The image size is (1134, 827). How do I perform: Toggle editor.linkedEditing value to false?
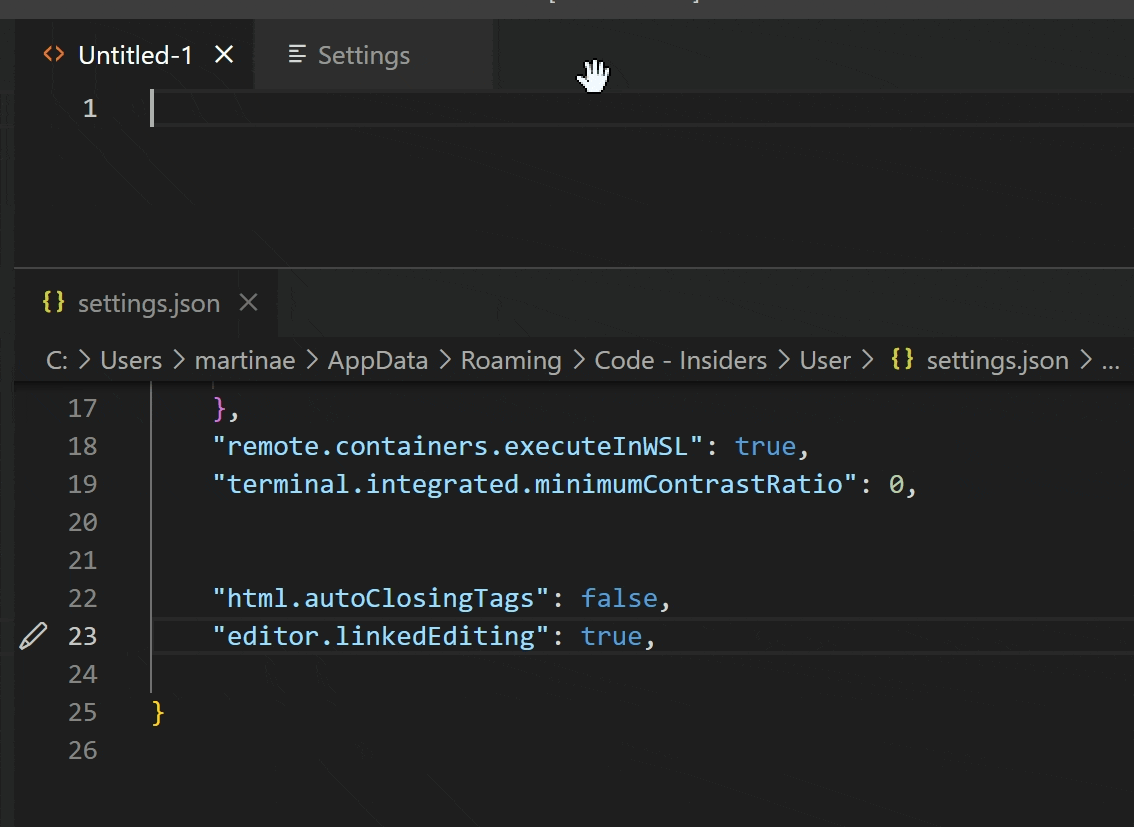coord(611,635)
